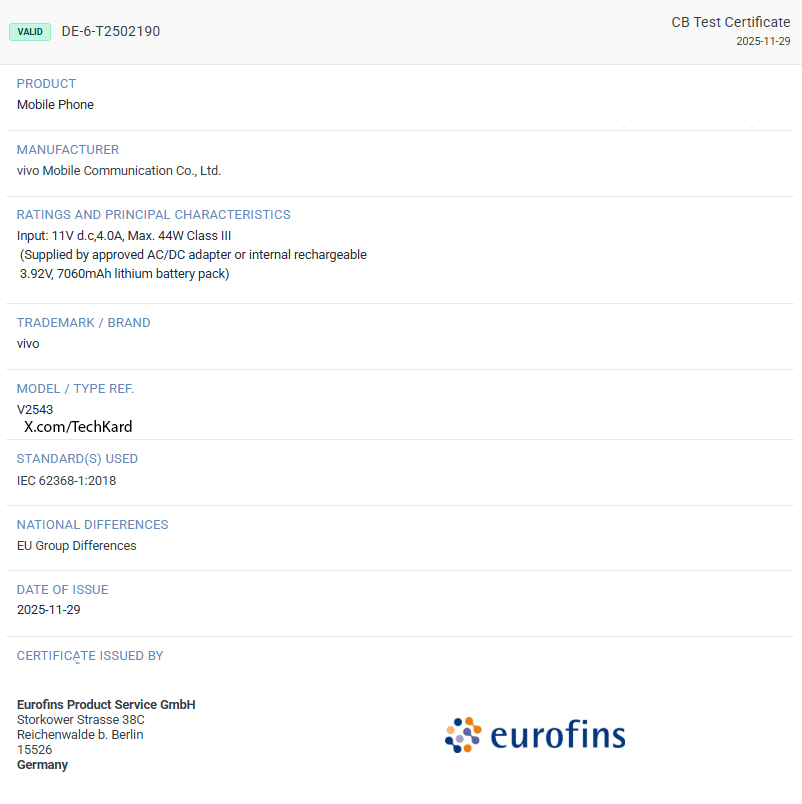Open the X.com/TechKard watermark link
The height and width of the screenshot is (804, 802).
[78, 427]
